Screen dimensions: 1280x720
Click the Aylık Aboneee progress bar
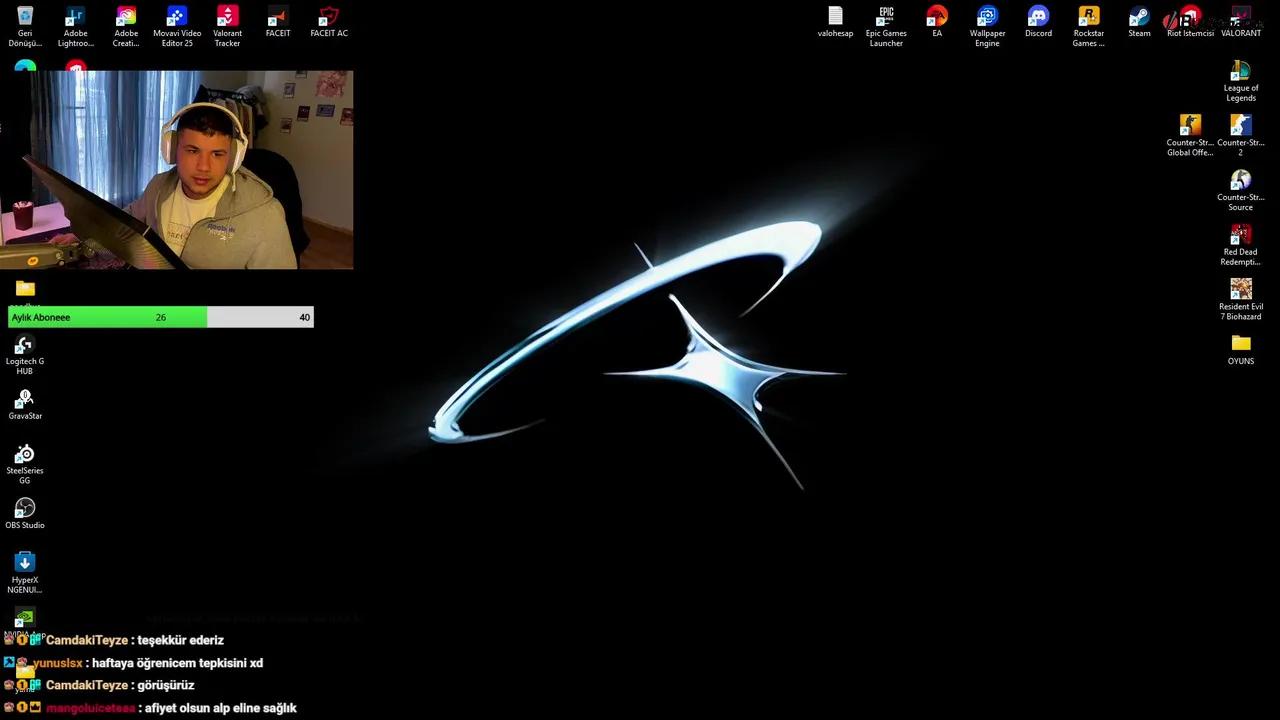[x=160, y=317]
